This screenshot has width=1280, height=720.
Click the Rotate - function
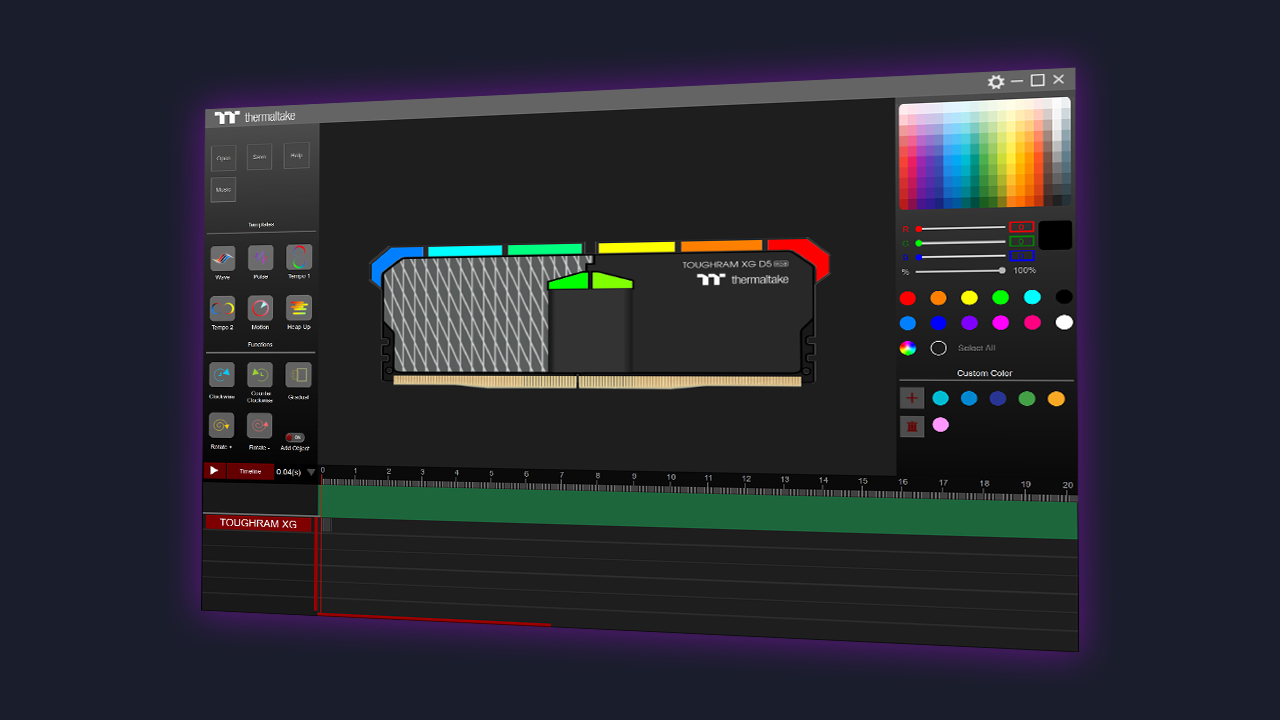(x=260, y=426)
